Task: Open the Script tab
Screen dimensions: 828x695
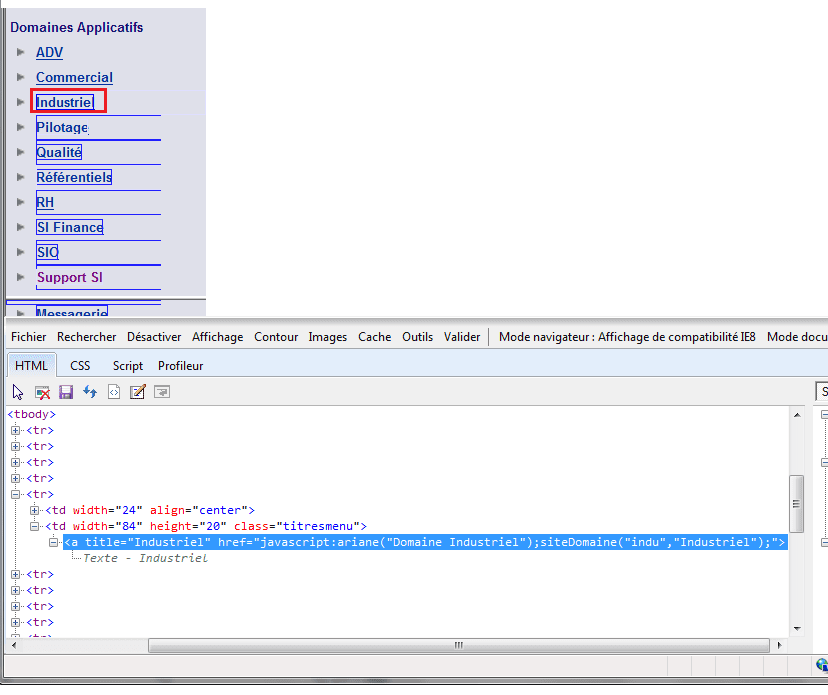Action: [127, 366]
